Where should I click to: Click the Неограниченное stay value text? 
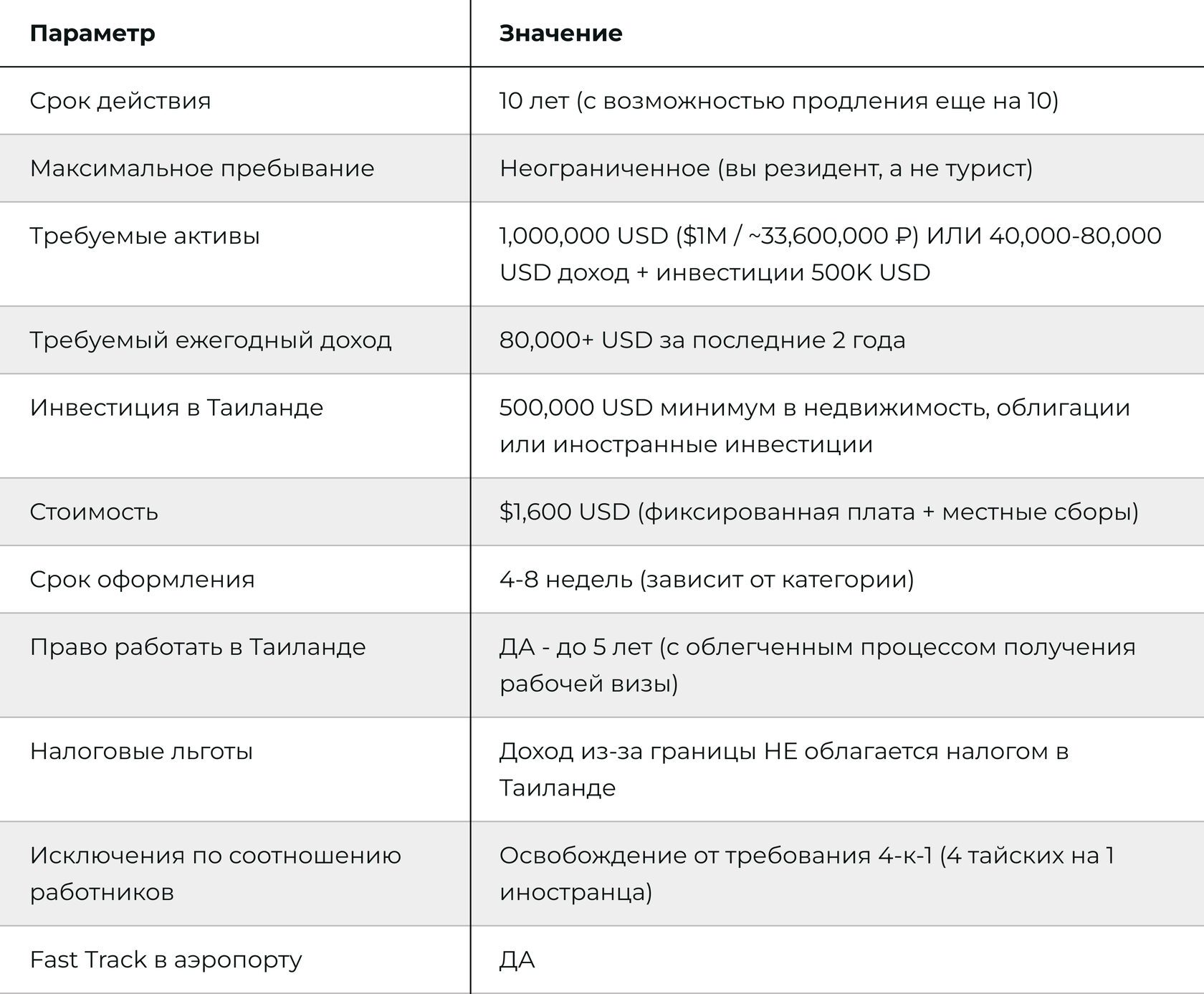click(766, 168)
